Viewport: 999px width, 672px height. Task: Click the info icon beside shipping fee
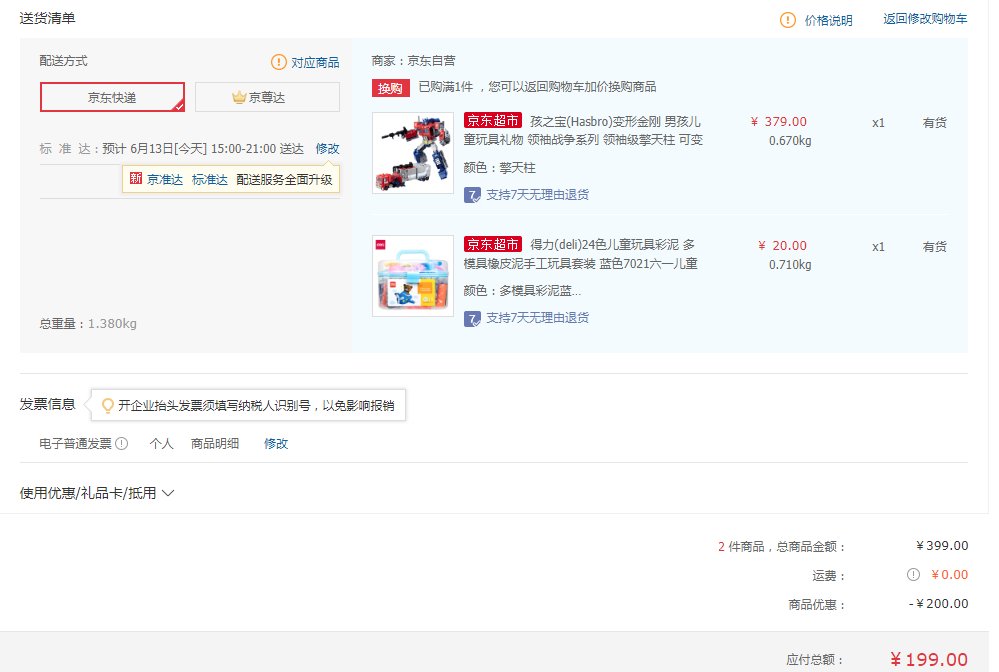[x=913, y=575]
